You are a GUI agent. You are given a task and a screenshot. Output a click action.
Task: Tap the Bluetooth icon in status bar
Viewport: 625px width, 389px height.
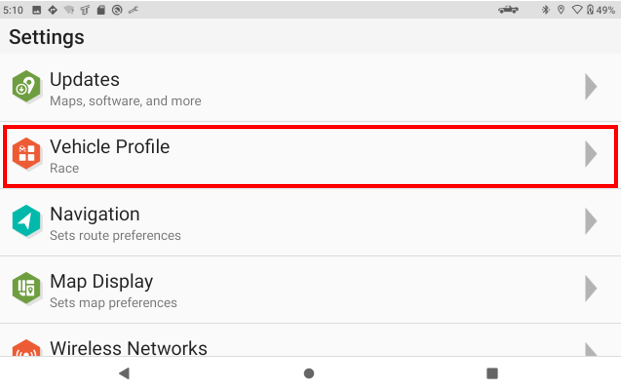[546, 10]
